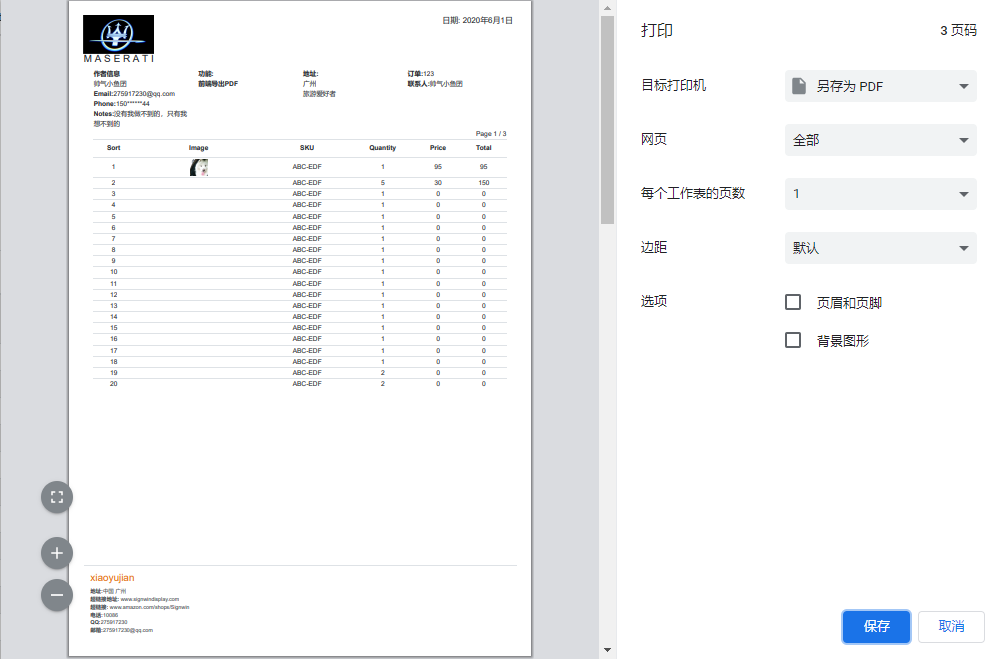1001x659 pixels.
Task: Click the product image thumbnail in row 1
Action: click(x=198, y=166)
